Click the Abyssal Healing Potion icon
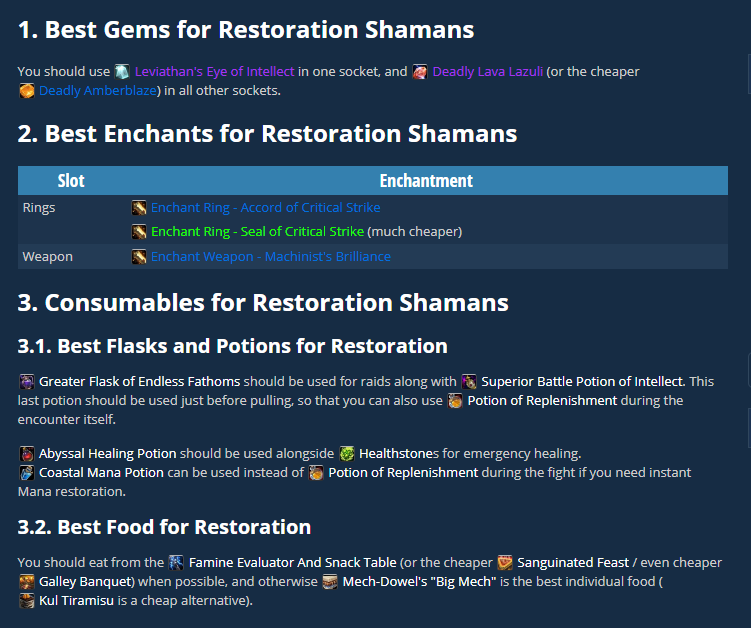This screenshot has height=628, width=751. click(x=27, y=454)
